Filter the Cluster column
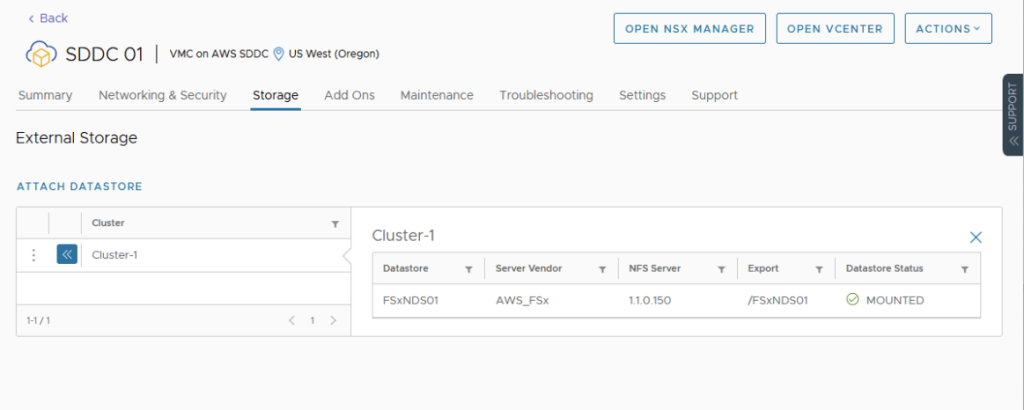 [335, 224]
